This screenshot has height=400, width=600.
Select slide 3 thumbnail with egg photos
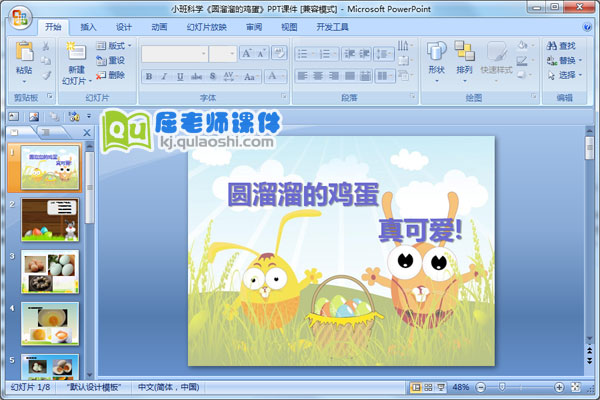[50, 272]
